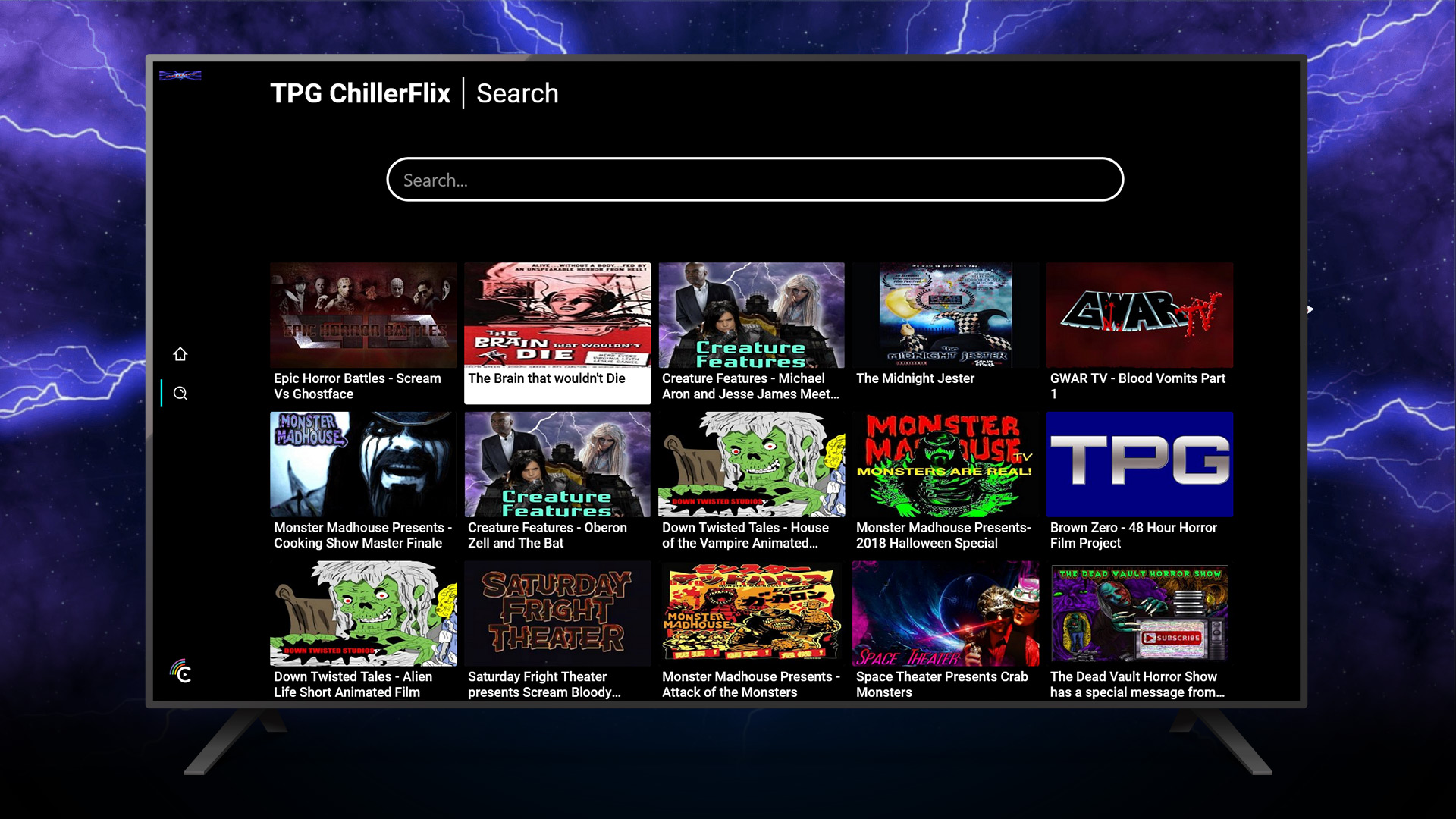Select Monster Madhouse Presents - Attack of the Monsters
Screen dimensions: 1456x819
(x=752, y=613)
